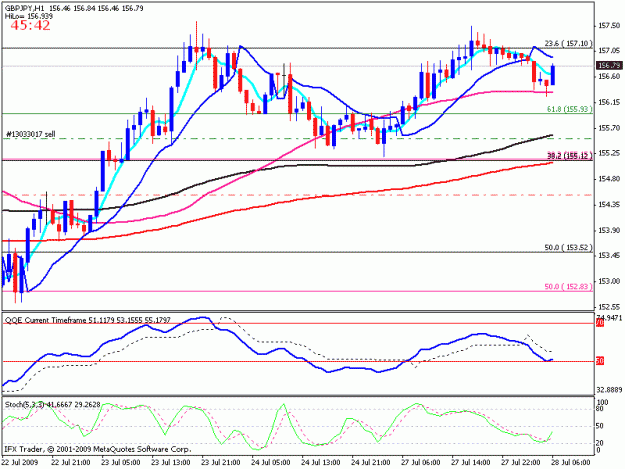Click the 24 Jul 13:00 time axis label

click(x=321, y=462)
